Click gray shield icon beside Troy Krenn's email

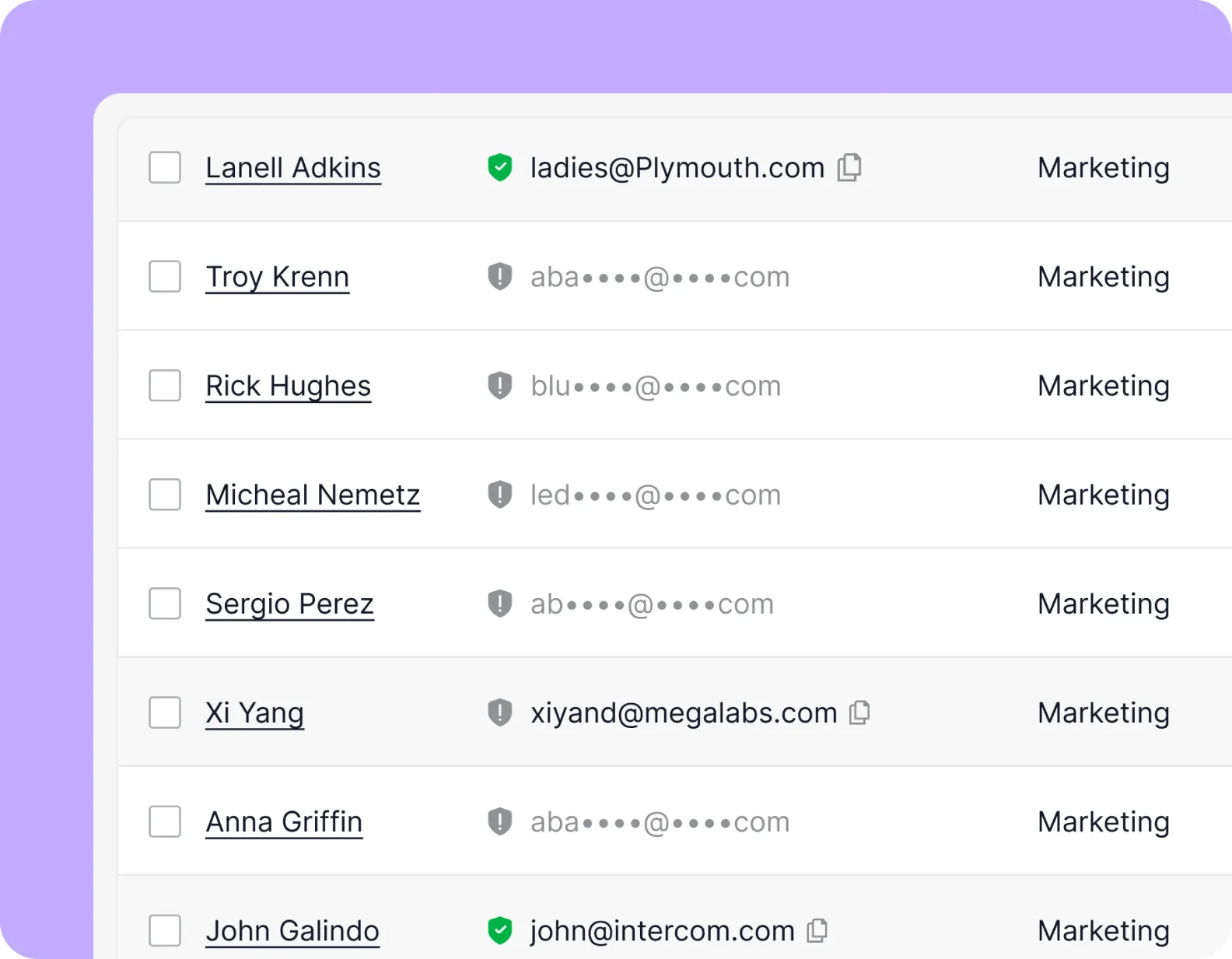click(499, 276)
